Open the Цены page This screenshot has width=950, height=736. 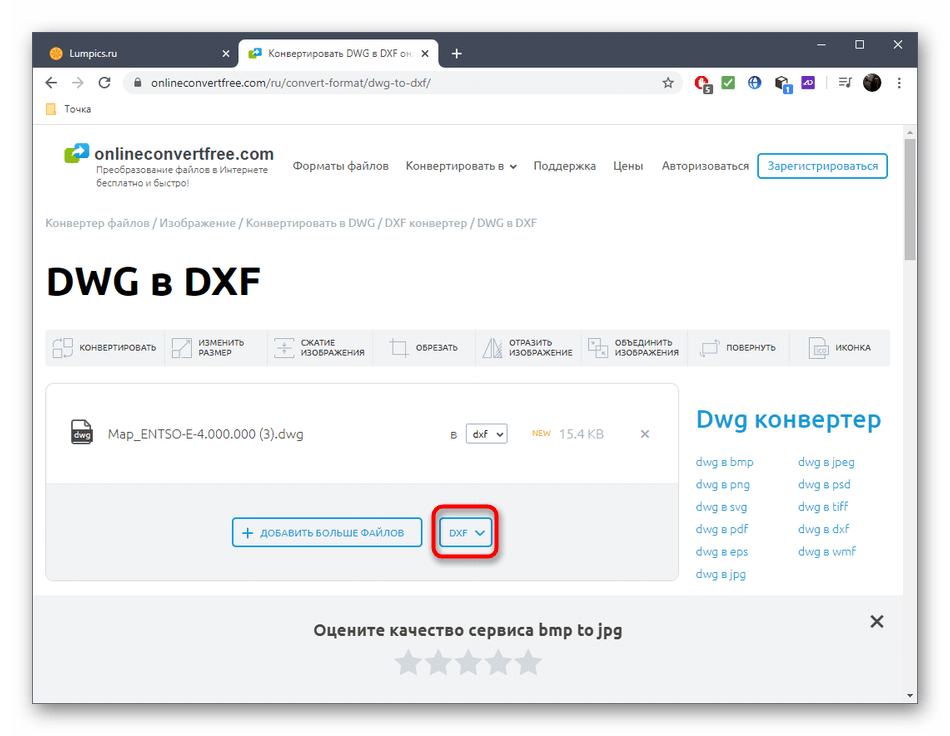[628, 166]
